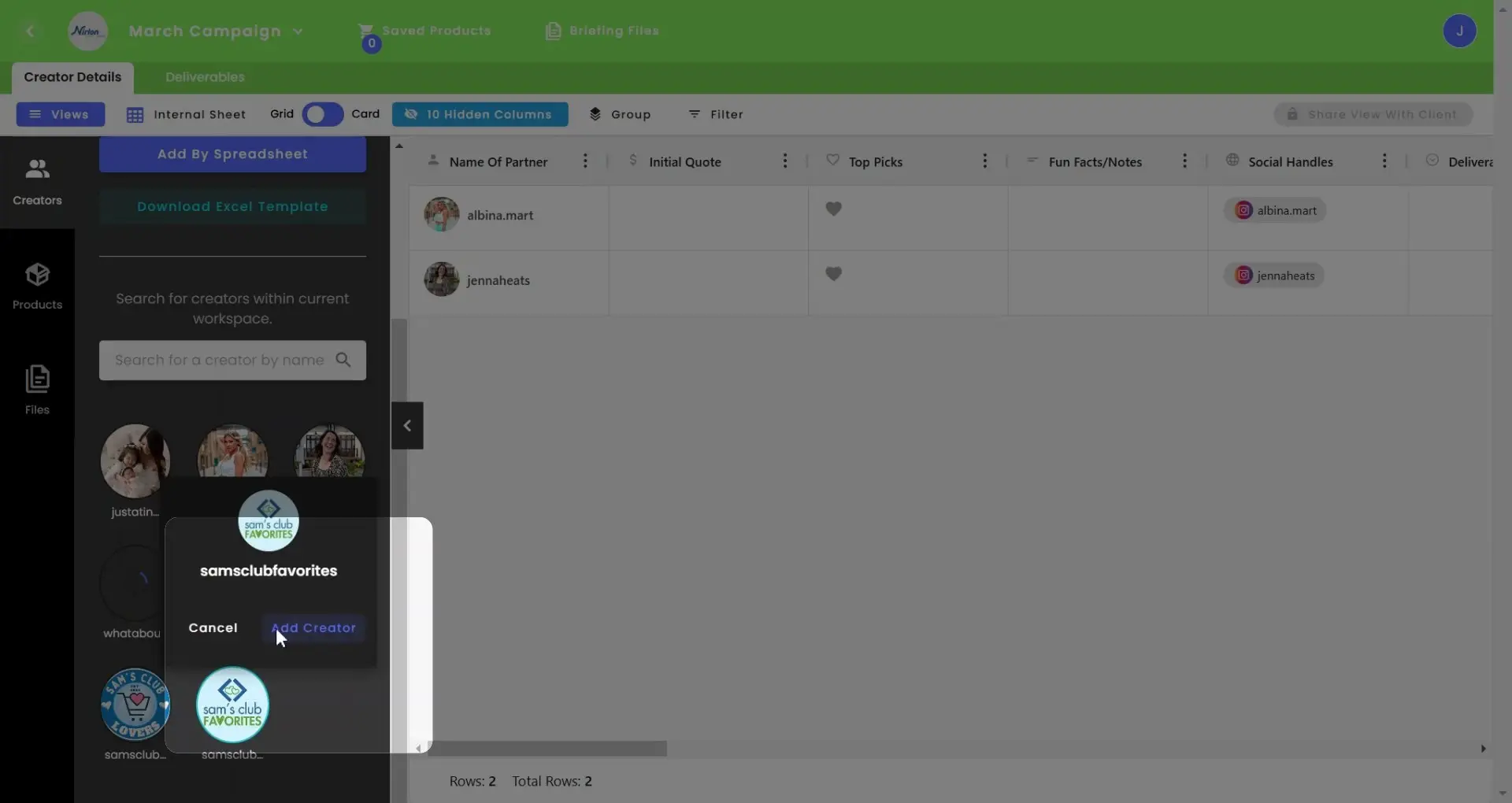Collapse the creator search panel
Viewport: 1512px width, 803px height.
point(407,425)
